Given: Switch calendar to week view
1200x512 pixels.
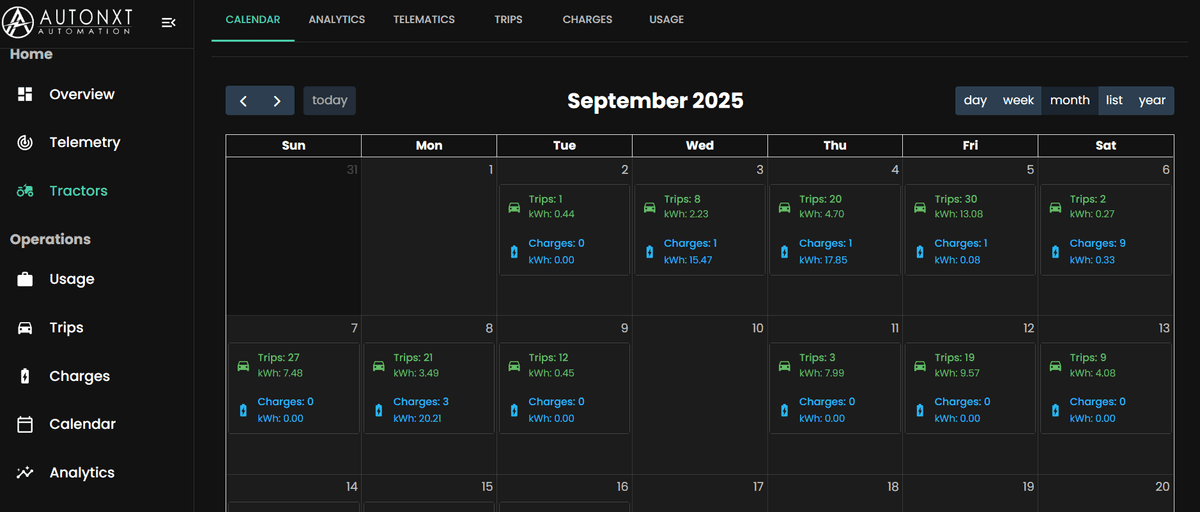Looking at the screenshot, I should coord(1018,100).
